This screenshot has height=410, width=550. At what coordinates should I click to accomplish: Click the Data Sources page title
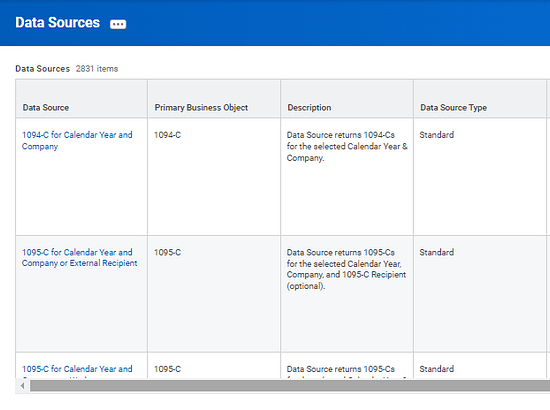[x=58, y=22]
